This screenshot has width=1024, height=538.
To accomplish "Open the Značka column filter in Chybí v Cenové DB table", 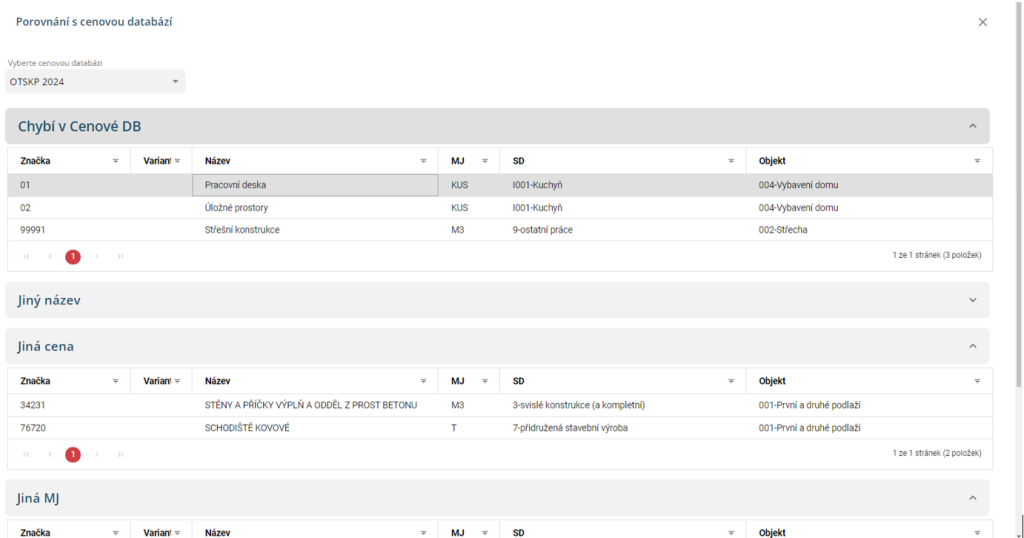I will [x=115, y=161].
